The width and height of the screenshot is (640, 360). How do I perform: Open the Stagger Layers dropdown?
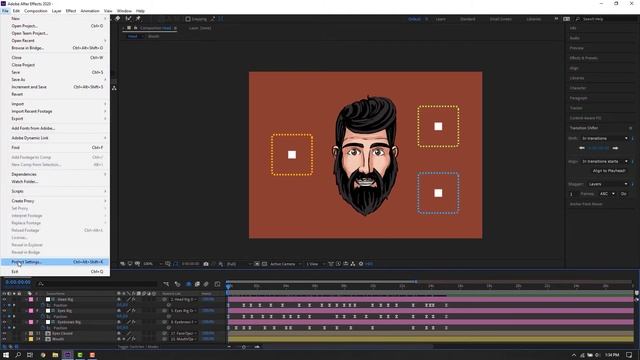click(x=608, y=184)
